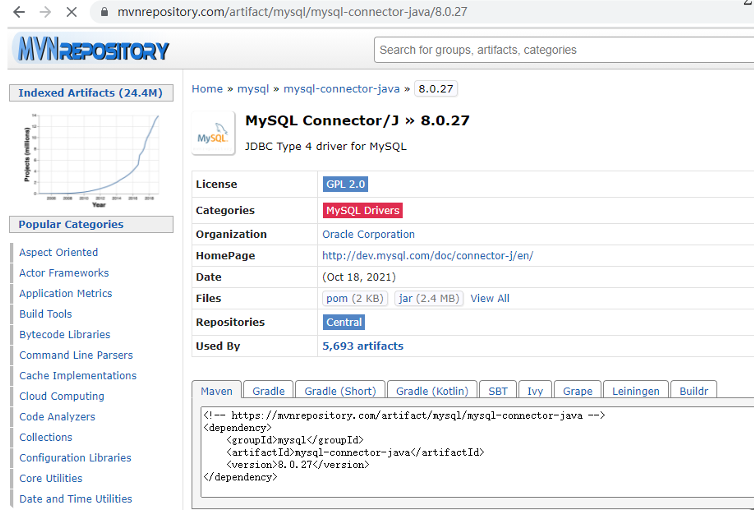Download the jar (2.4 MB) file
754x510 pixels.
[429, 299]
